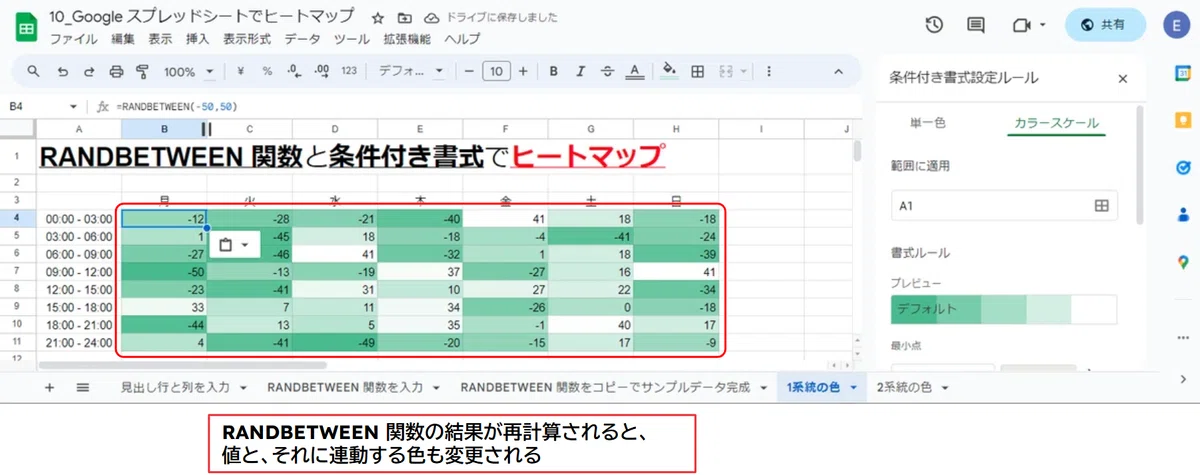Open Google Calendar in side panel
Viewport: 1200px width, 475px height.
1184,74
